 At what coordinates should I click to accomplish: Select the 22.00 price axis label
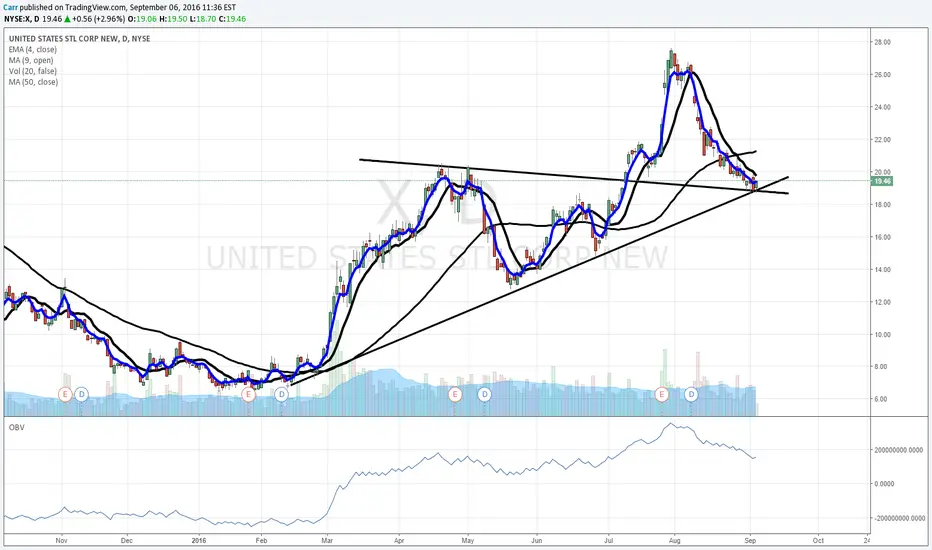(882, 140)
